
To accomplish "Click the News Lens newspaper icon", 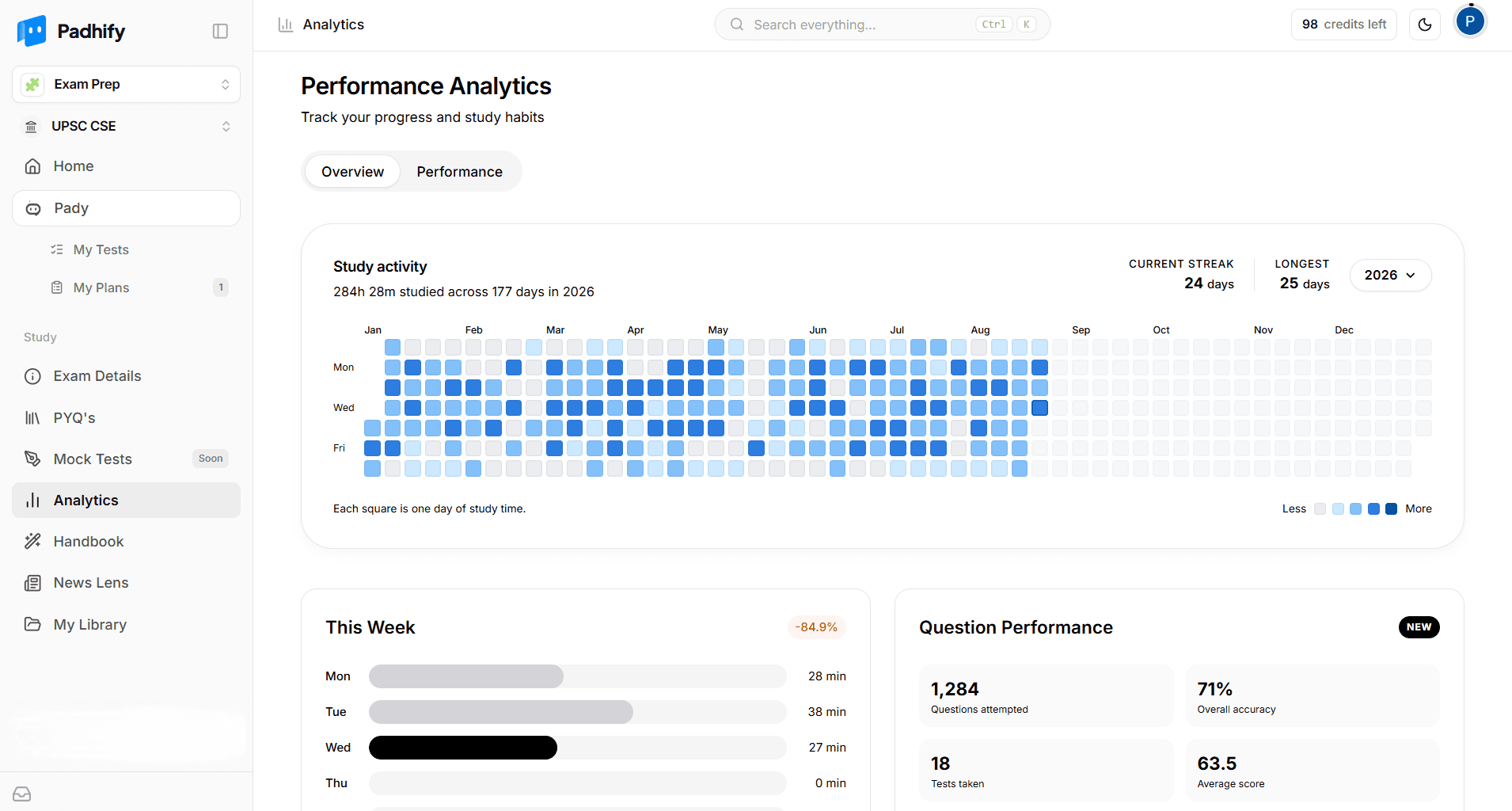I will 32,583.
